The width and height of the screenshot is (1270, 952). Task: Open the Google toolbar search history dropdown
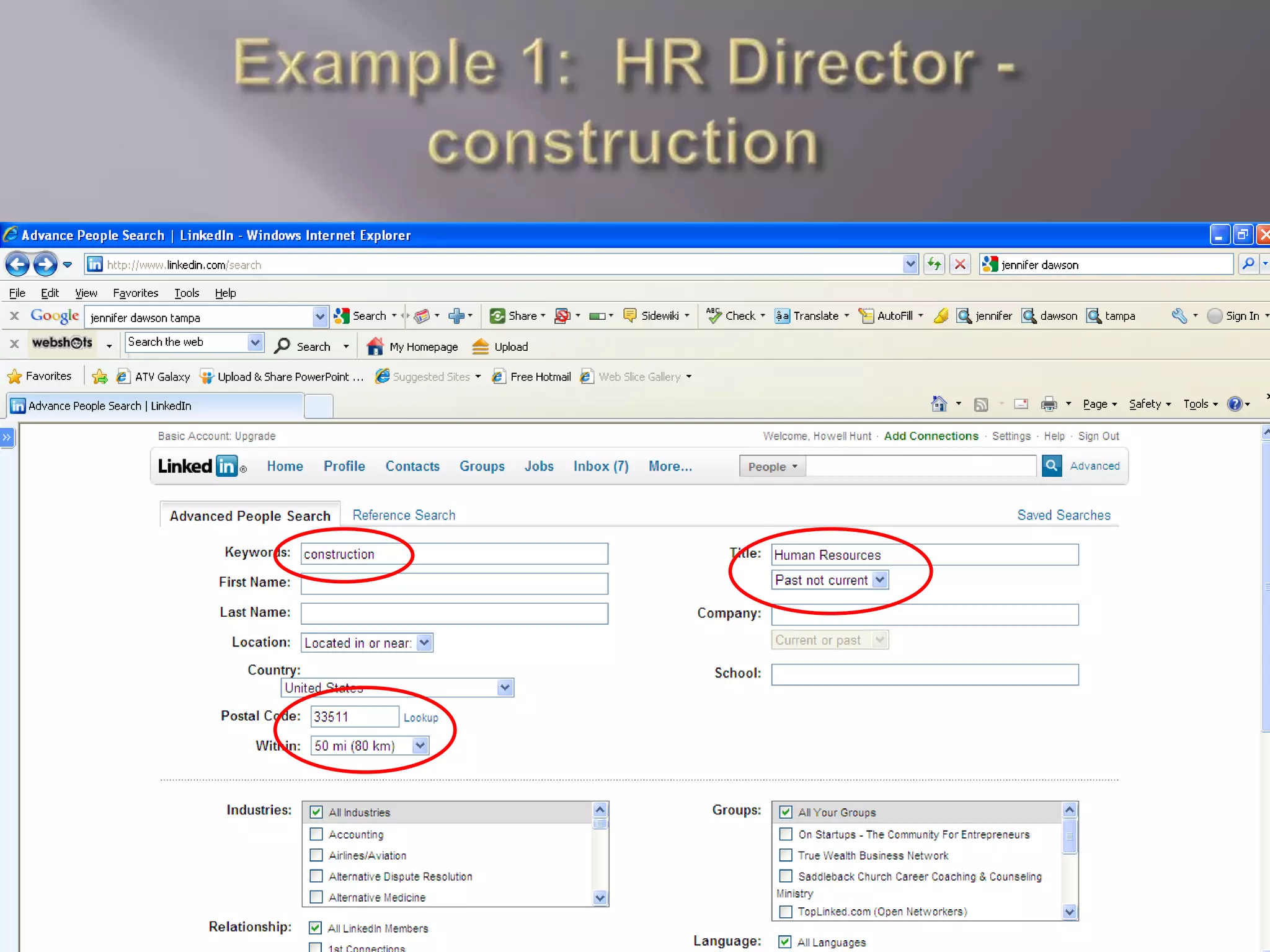[319, 317]
